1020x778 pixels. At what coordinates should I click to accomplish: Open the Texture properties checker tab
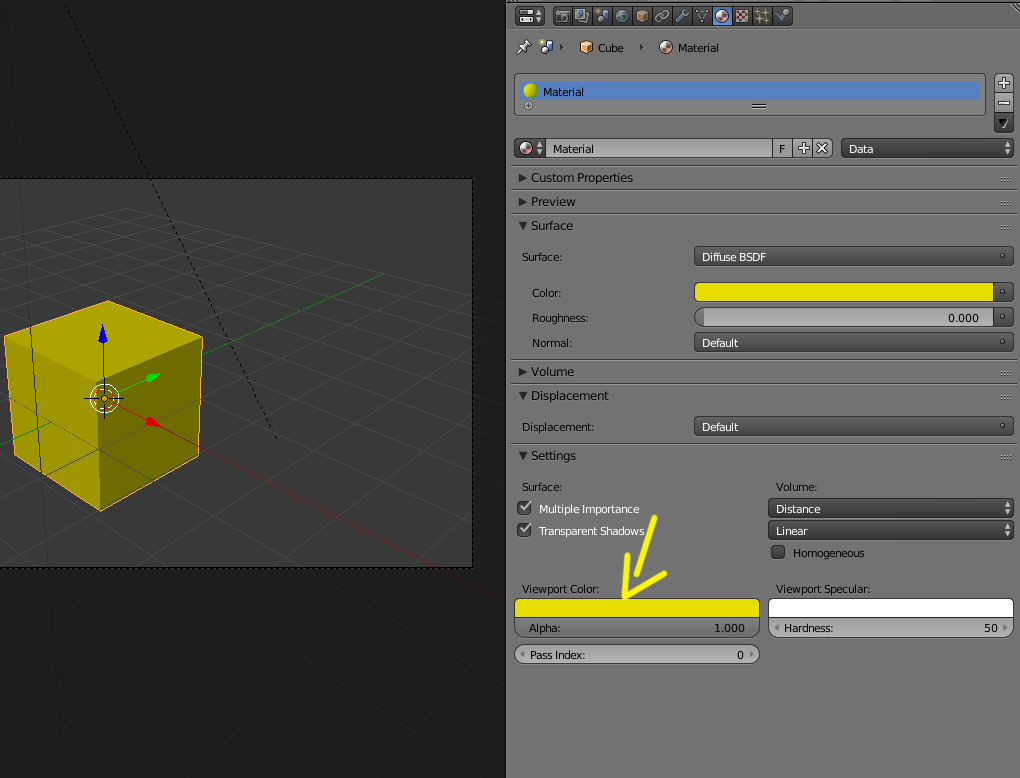742,16
